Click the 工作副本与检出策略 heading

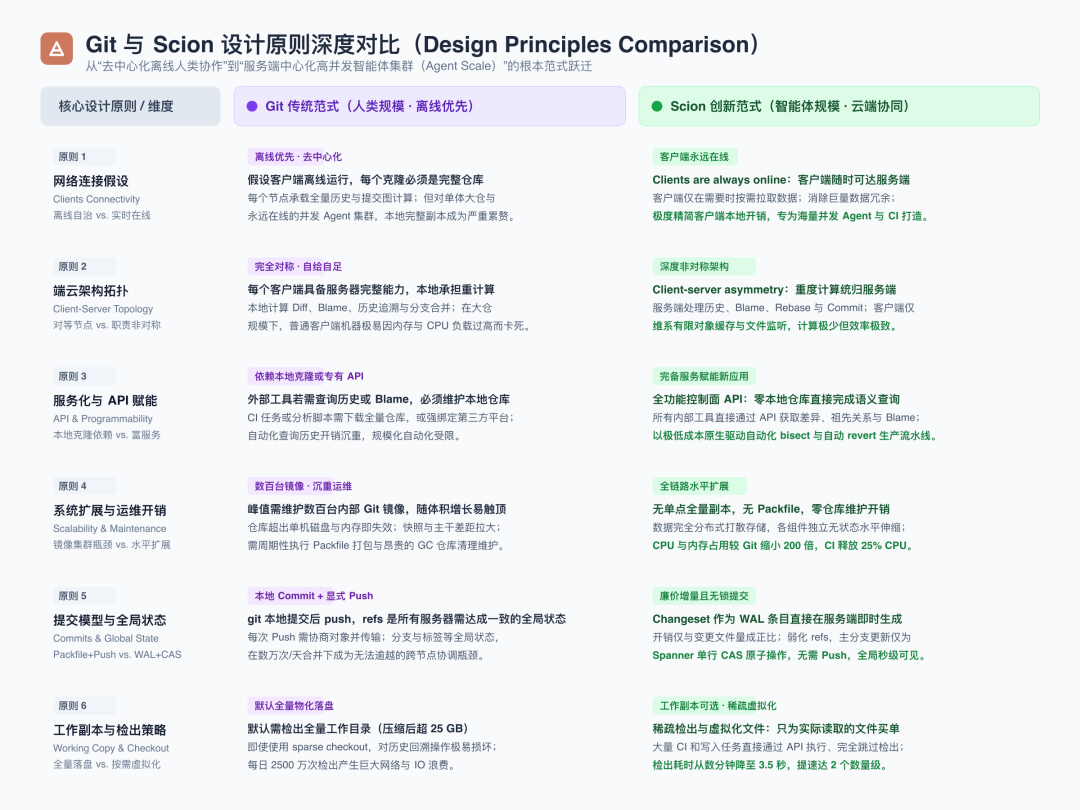click(x=110, y=729)
